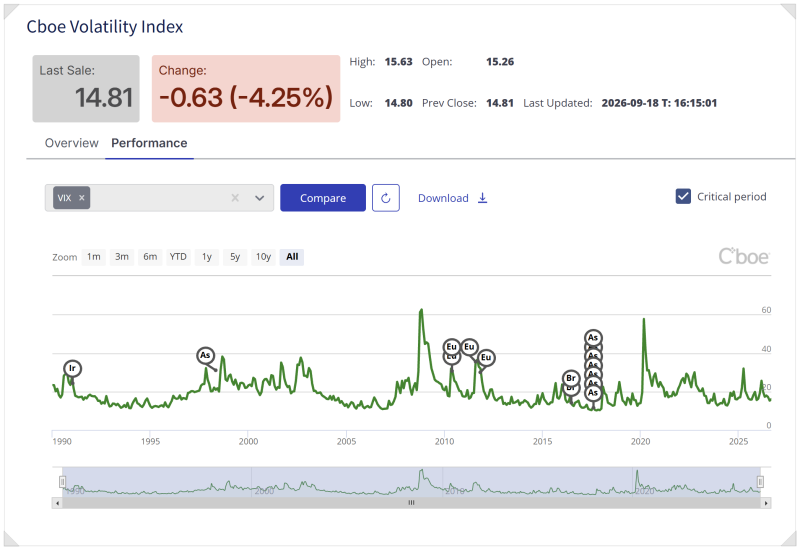The image size is (800, 550).
Task: Click the navigator scrollbar right arrow
Action: coord(766,503)
